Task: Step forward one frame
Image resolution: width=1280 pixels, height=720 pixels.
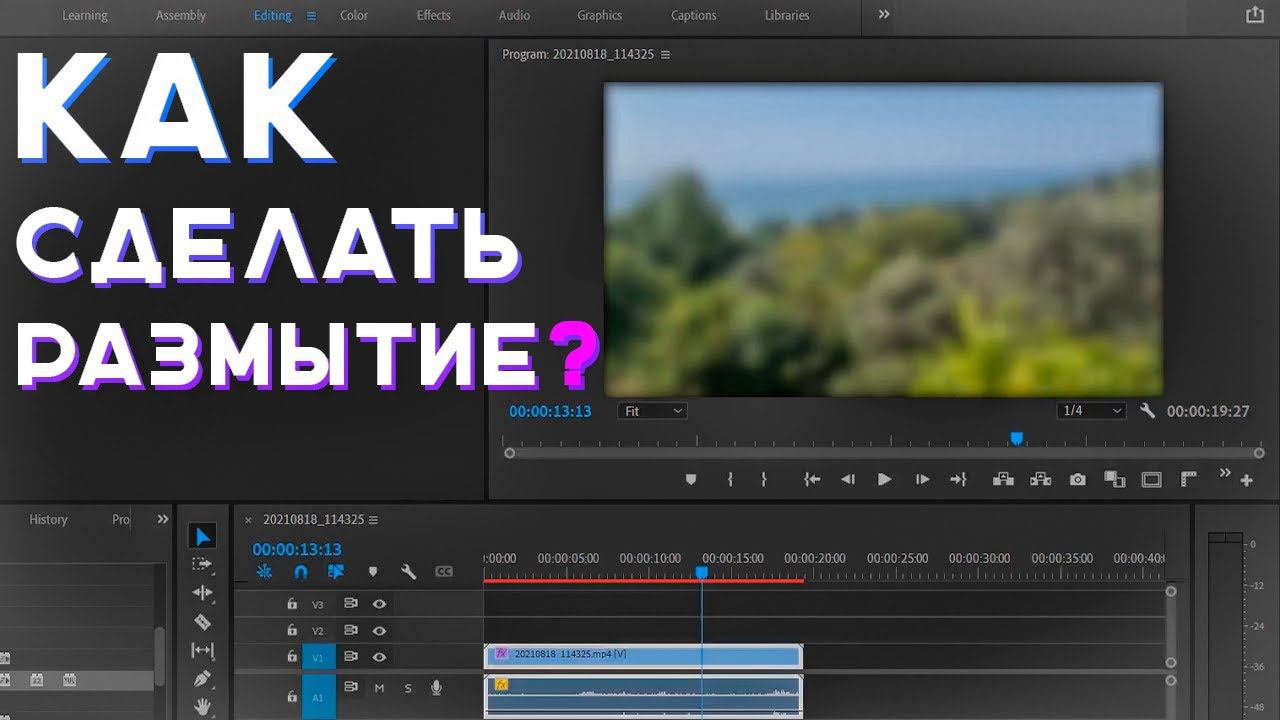Action: (922, 480)
